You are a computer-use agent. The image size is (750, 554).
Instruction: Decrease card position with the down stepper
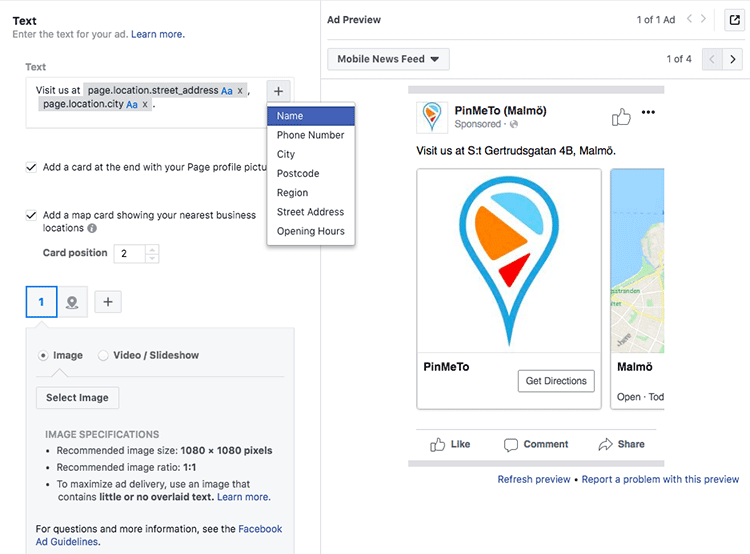coord(152,258)
